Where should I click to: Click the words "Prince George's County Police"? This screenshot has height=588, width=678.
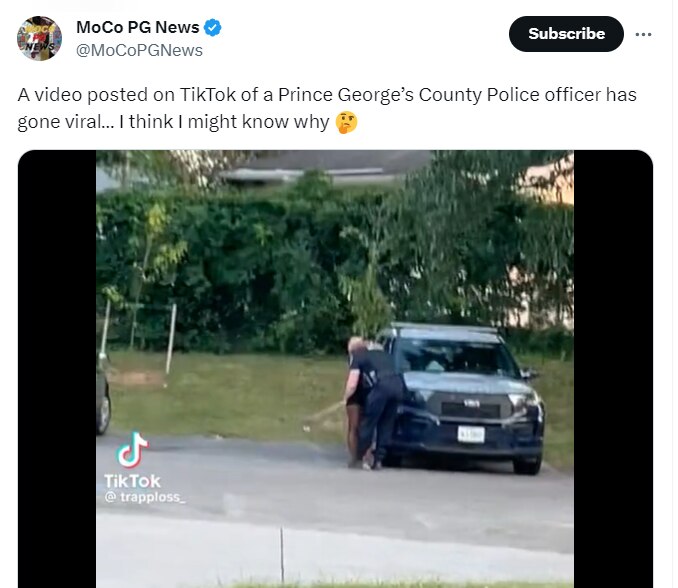click(x=409, y=95)
